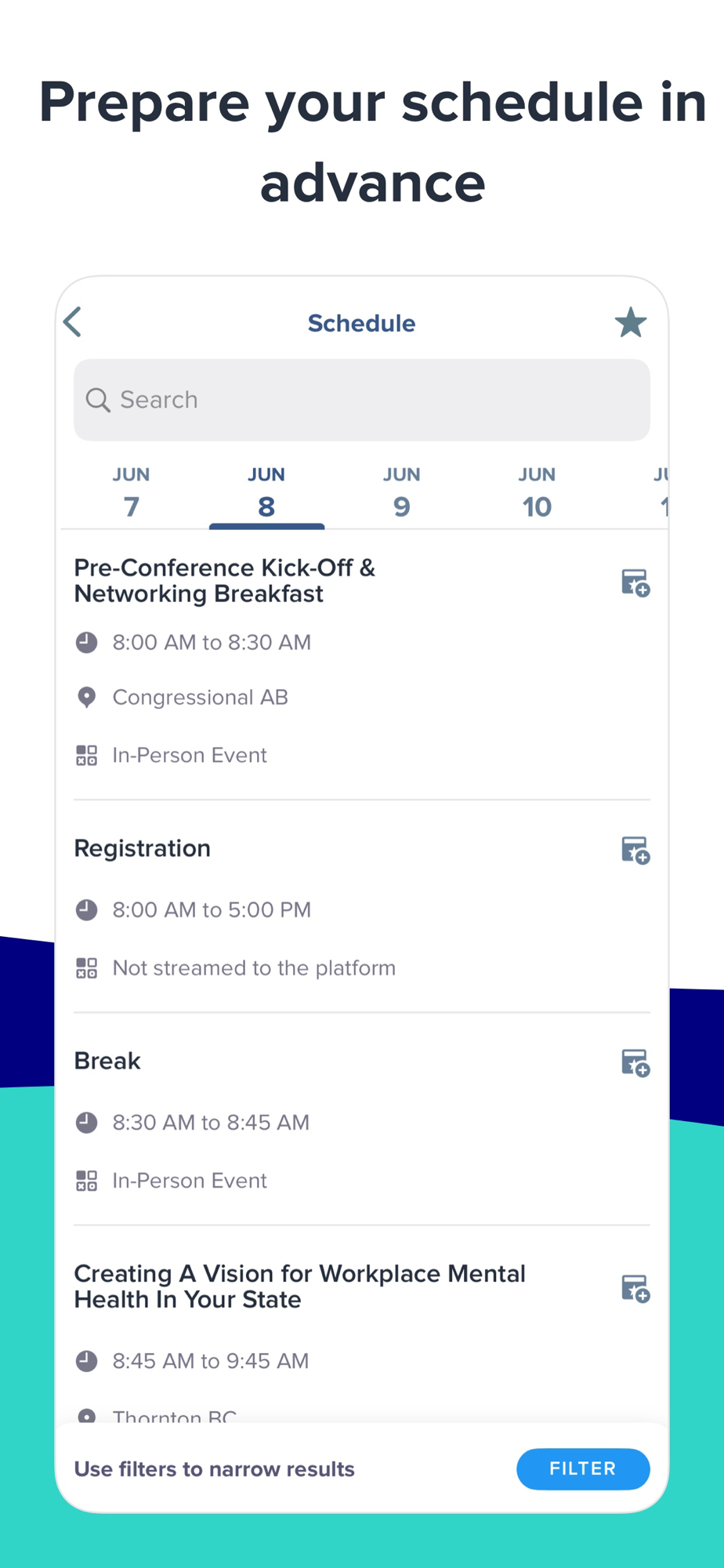724x1568 pixels.
Task: Open Creating A Vision for Workplace Mental Health
Action: tap(299, 1286)
